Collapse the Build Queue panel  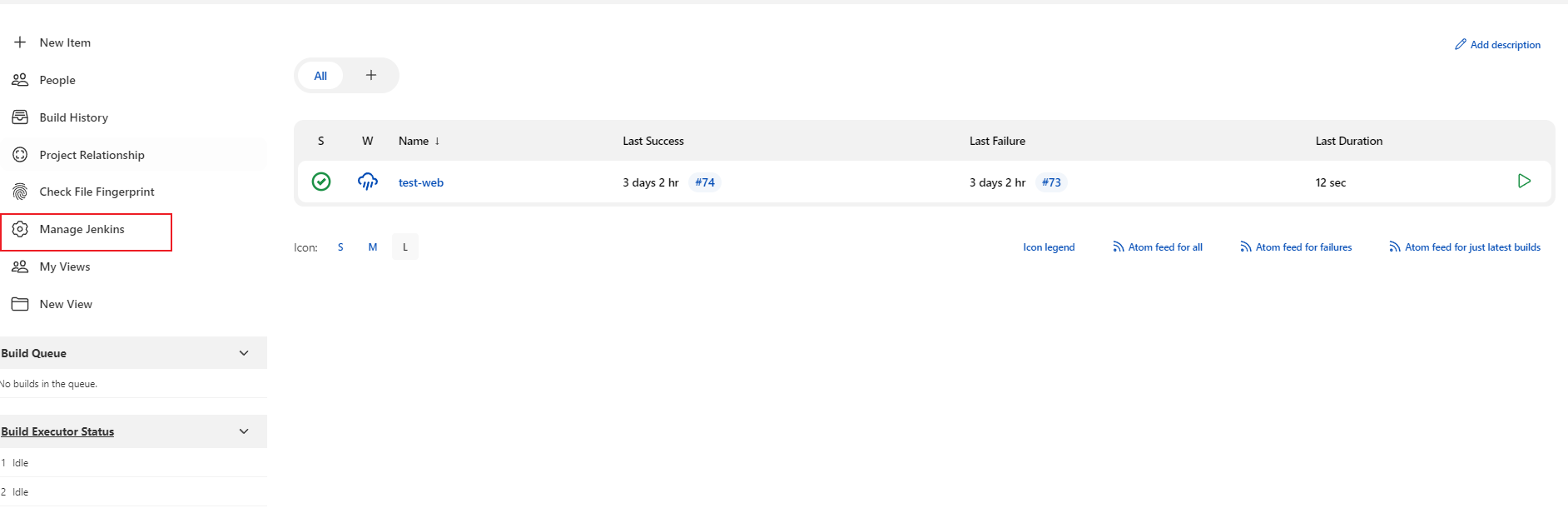(244, 353)
